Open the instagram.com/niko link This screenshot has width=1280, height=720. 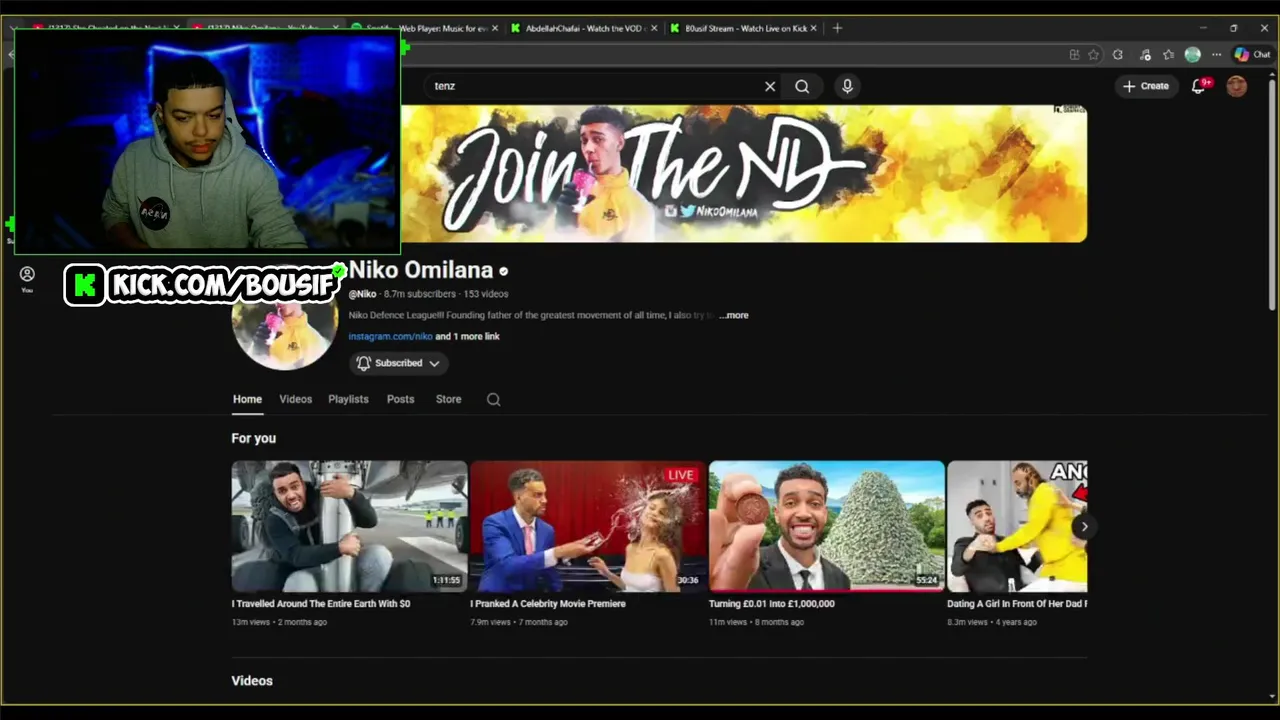(x=390, y=337)
